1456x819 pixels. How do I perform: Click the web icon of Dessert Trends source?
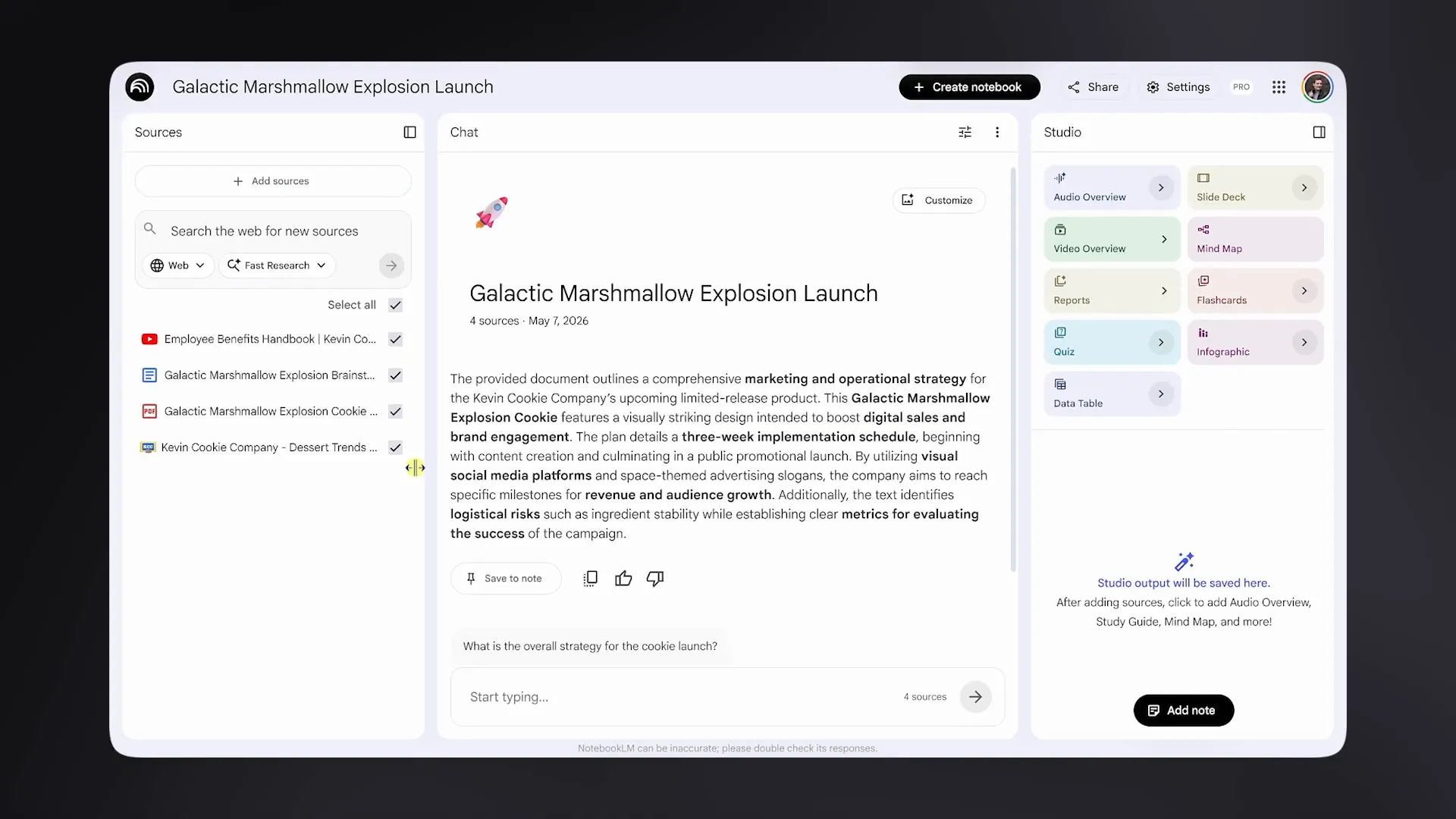(148, 447)
